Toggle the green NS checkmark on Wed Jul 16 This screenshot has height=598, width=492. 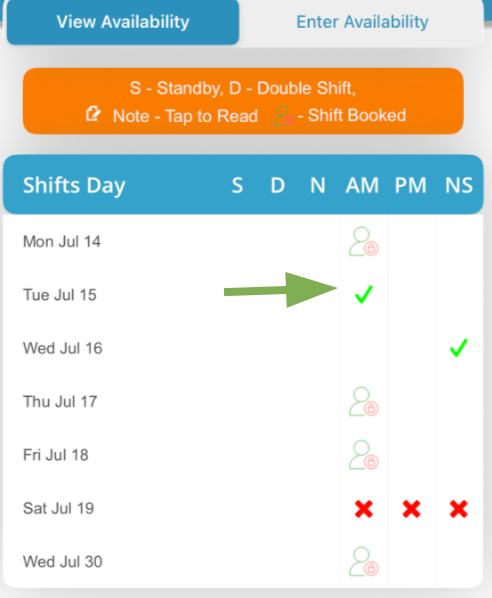(458, 348)
